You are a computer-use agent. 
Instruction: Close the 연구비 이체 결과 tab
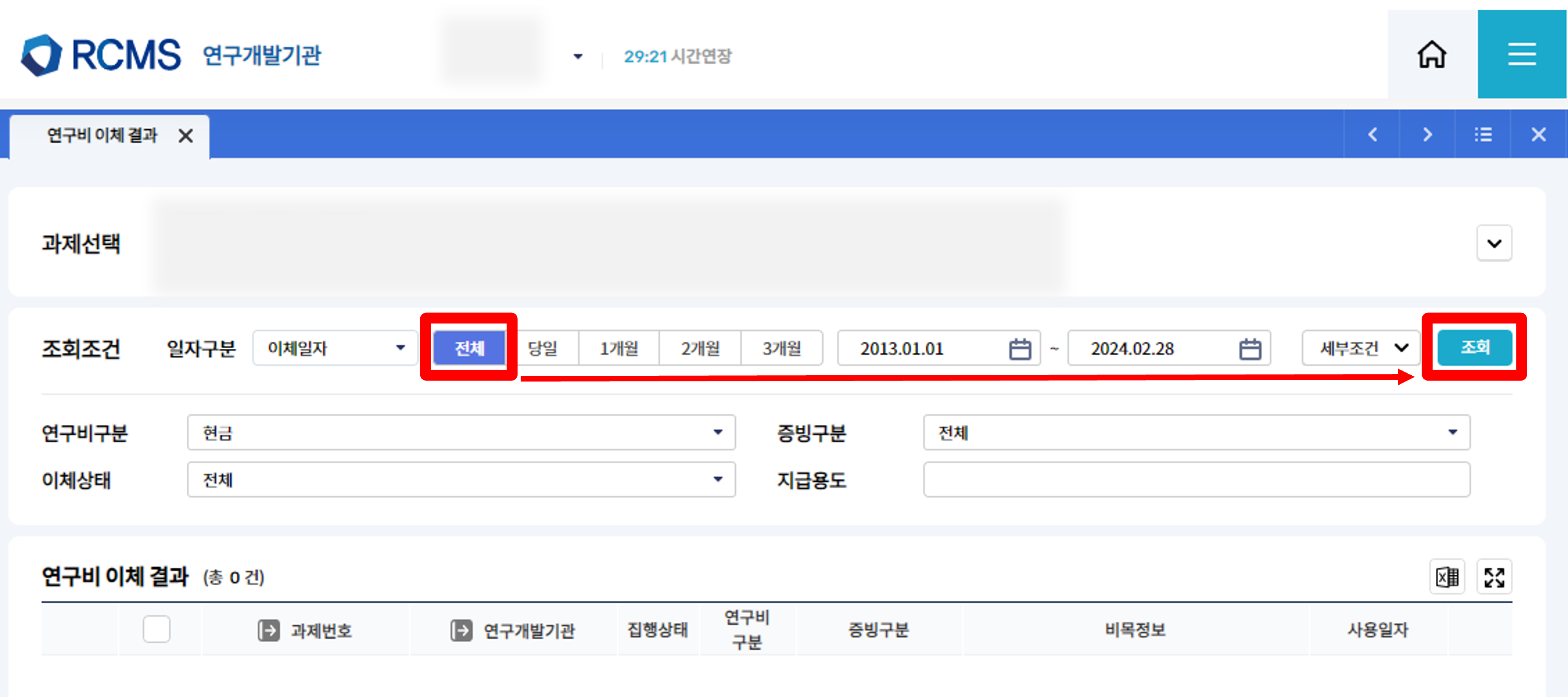point(186,135)
